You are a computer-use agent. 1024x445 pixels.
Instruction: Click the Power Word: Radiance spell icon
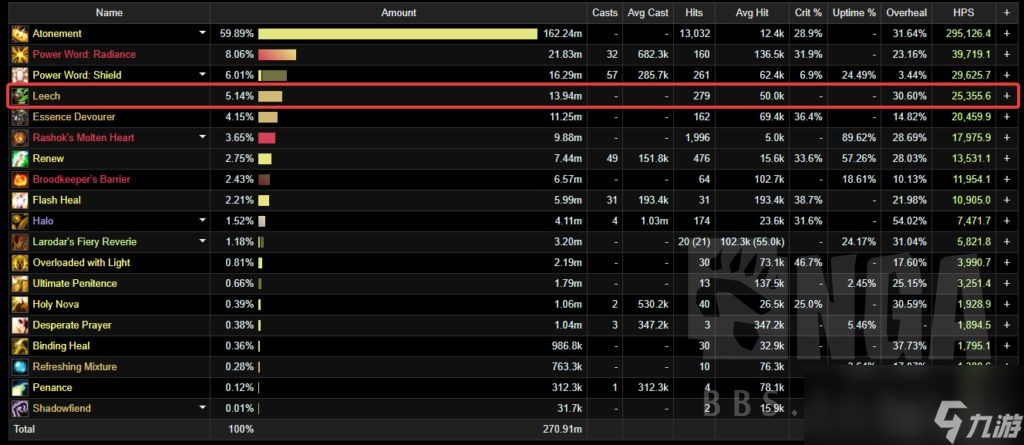[20, 54]
